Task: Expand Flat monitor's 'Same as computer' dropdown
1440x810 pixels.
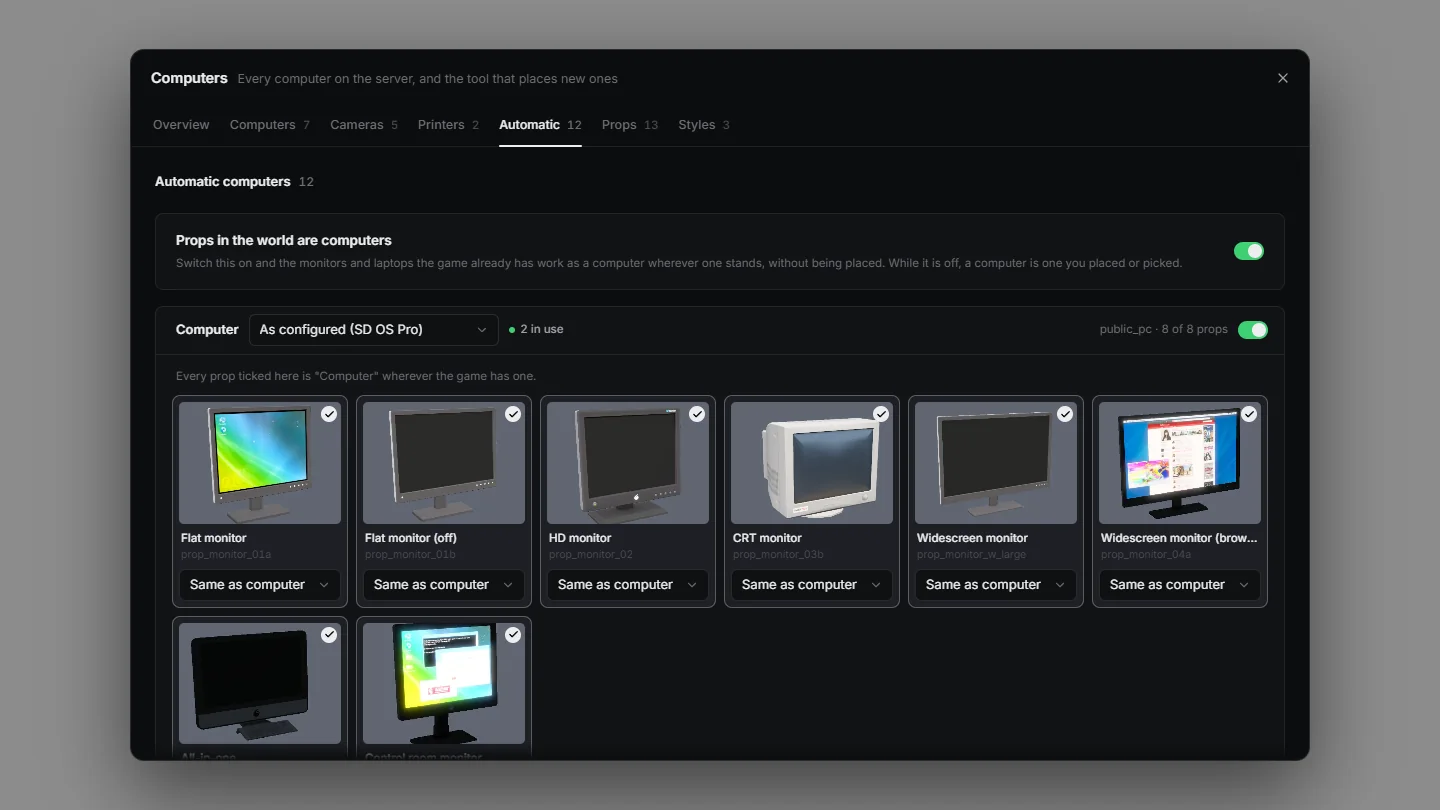Action: pyautogui.click(x=260, y=585)
